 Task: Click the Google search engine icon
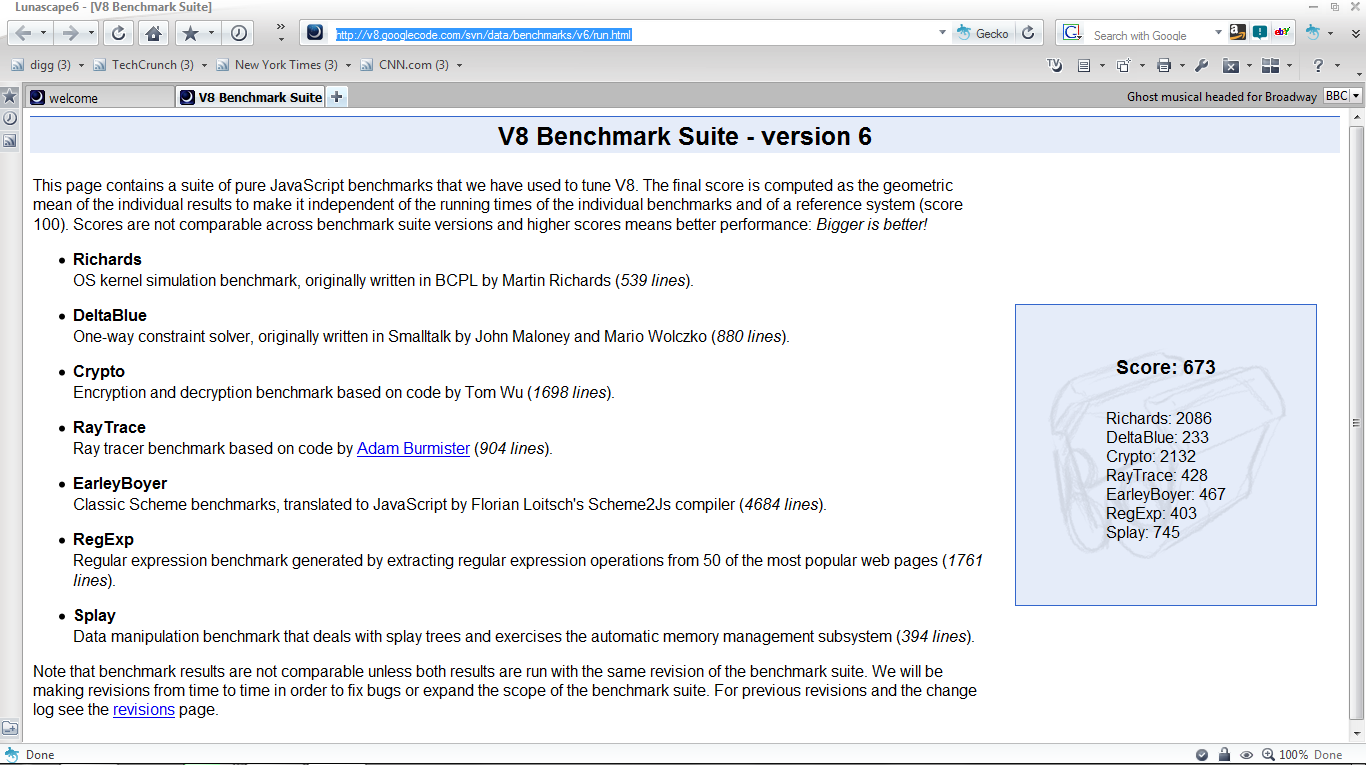point(1072,33)
